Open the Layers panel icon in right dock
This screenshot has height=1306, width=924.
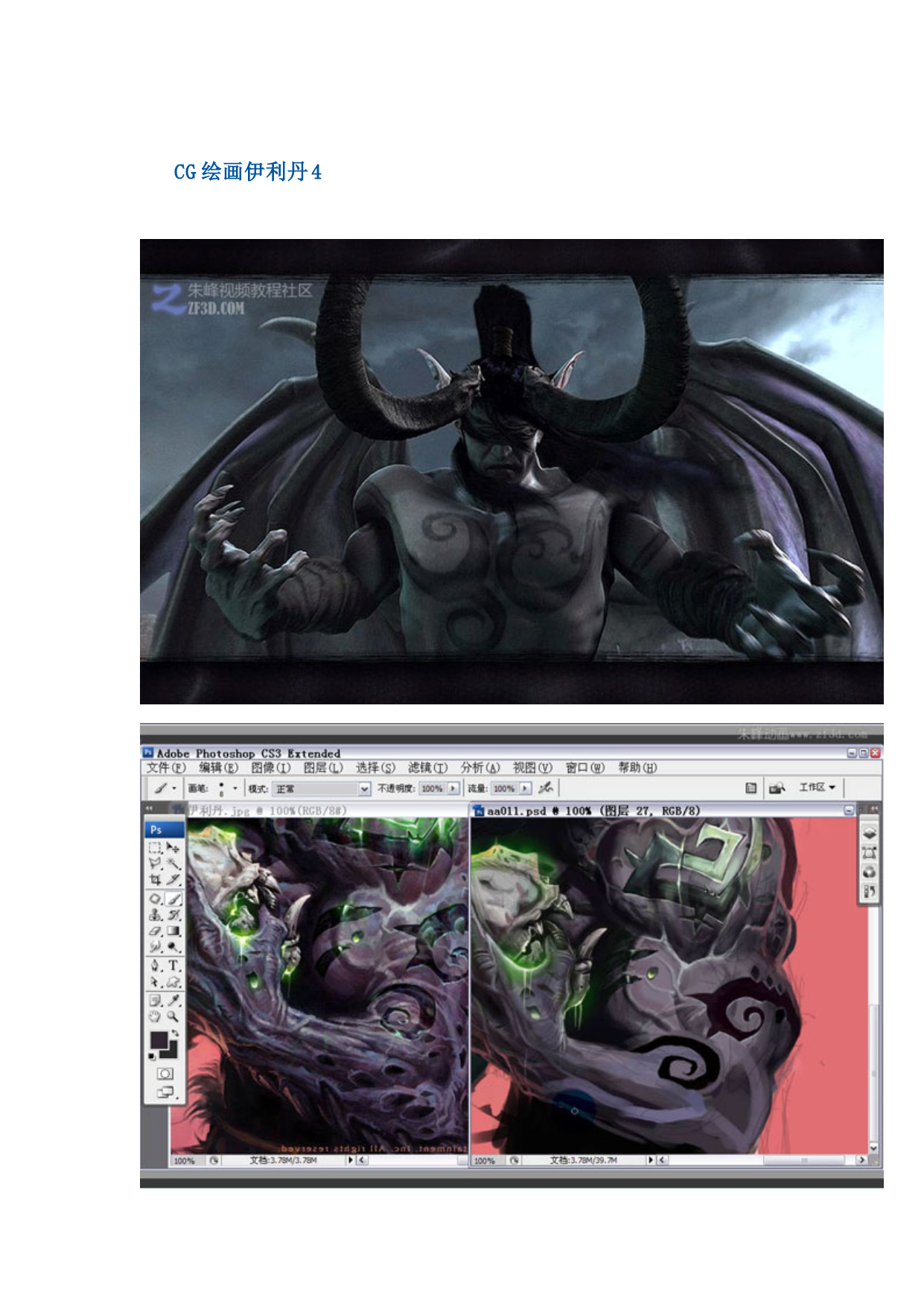[x=869, y=833]
